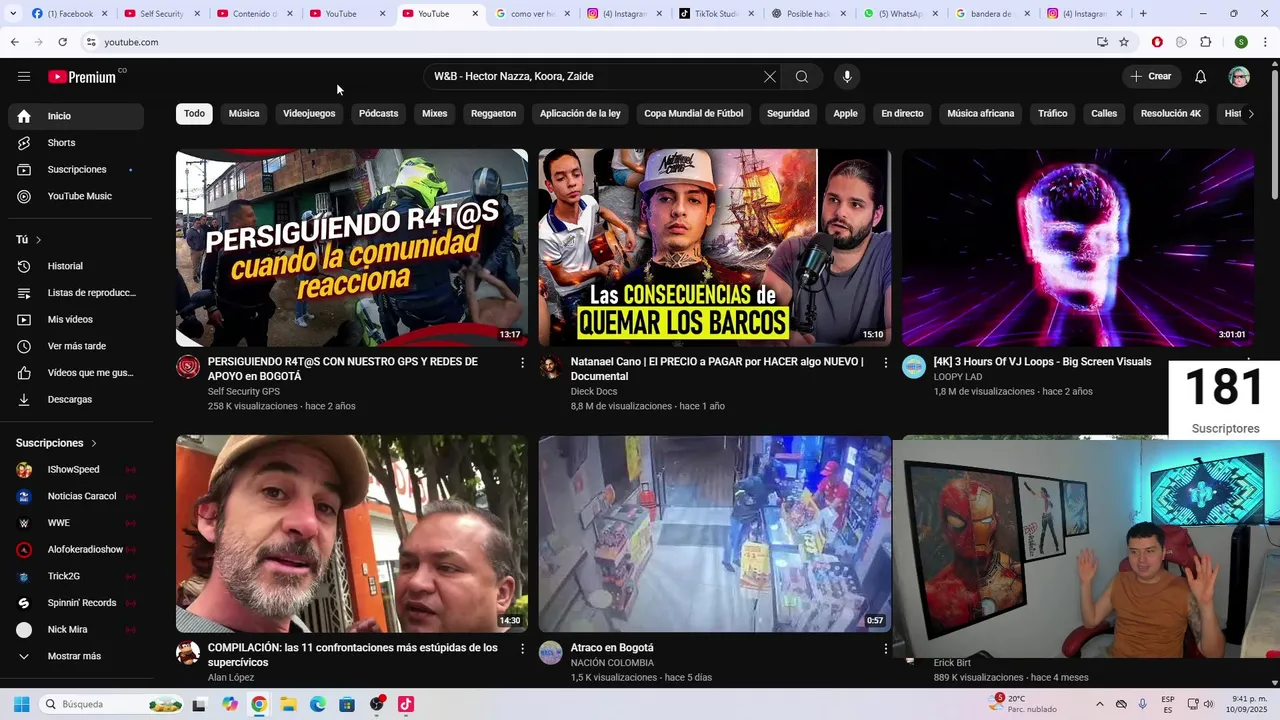Screen dimensions: 1280x720
Task: Open the options menu for Atraco en Bogotá
Action: 885,649
